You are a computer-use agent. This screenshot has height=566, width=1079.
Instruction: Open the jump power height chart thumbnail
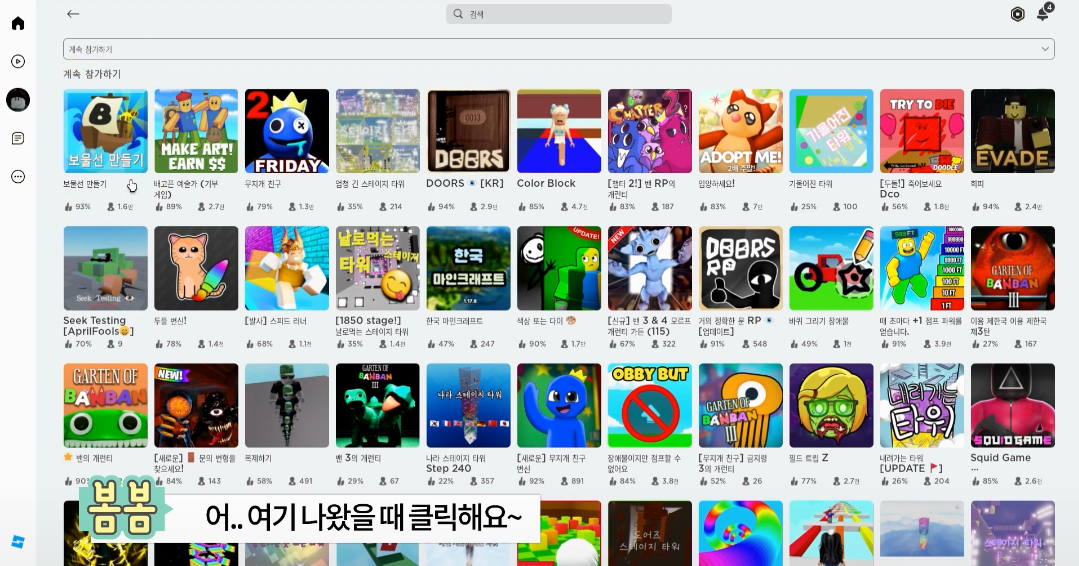tap(922, 268)
